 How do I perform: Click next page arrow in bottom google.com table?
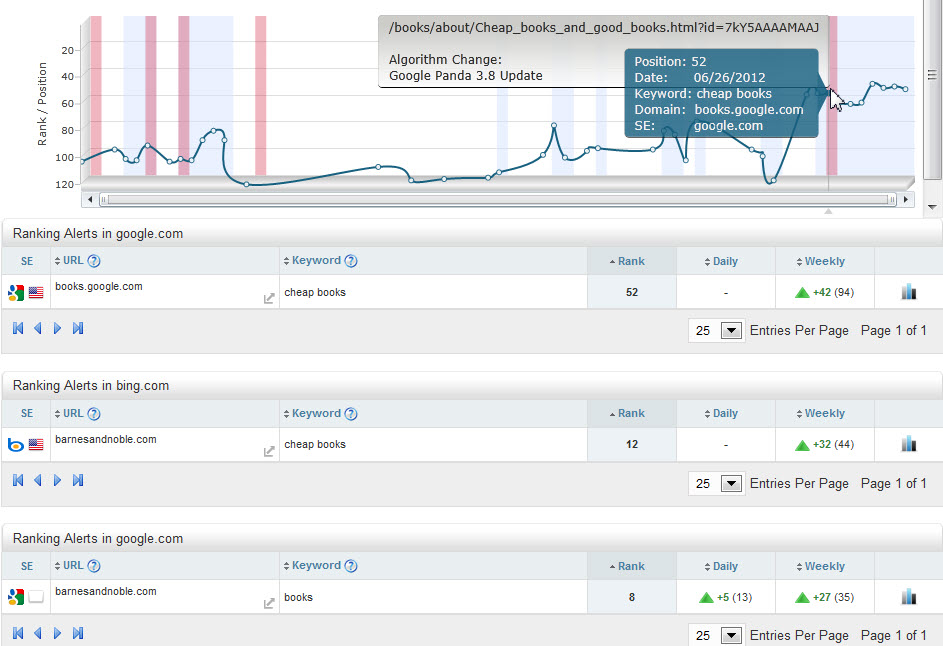click(57, 632)
